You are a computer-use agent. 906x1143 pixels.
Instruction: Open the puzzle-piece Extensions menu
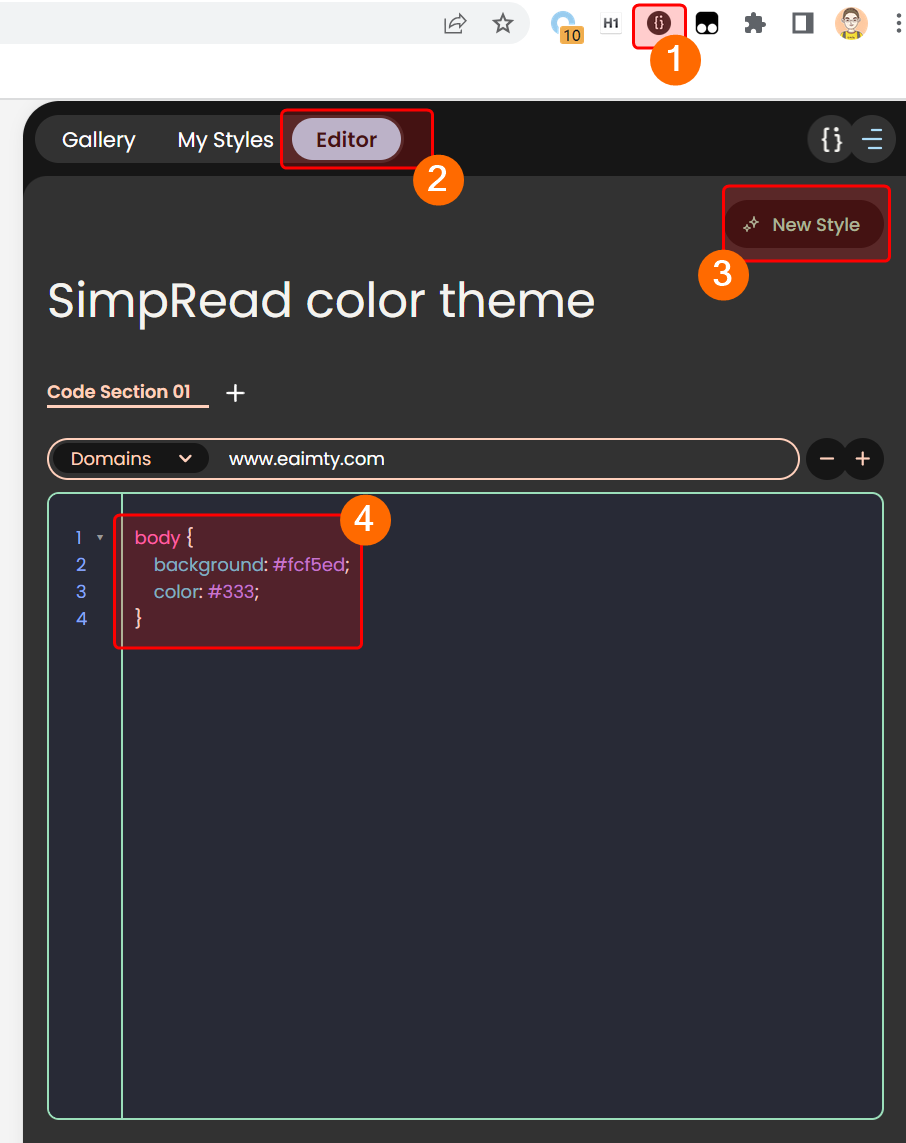pyautogui.click(x=755, y=24)
